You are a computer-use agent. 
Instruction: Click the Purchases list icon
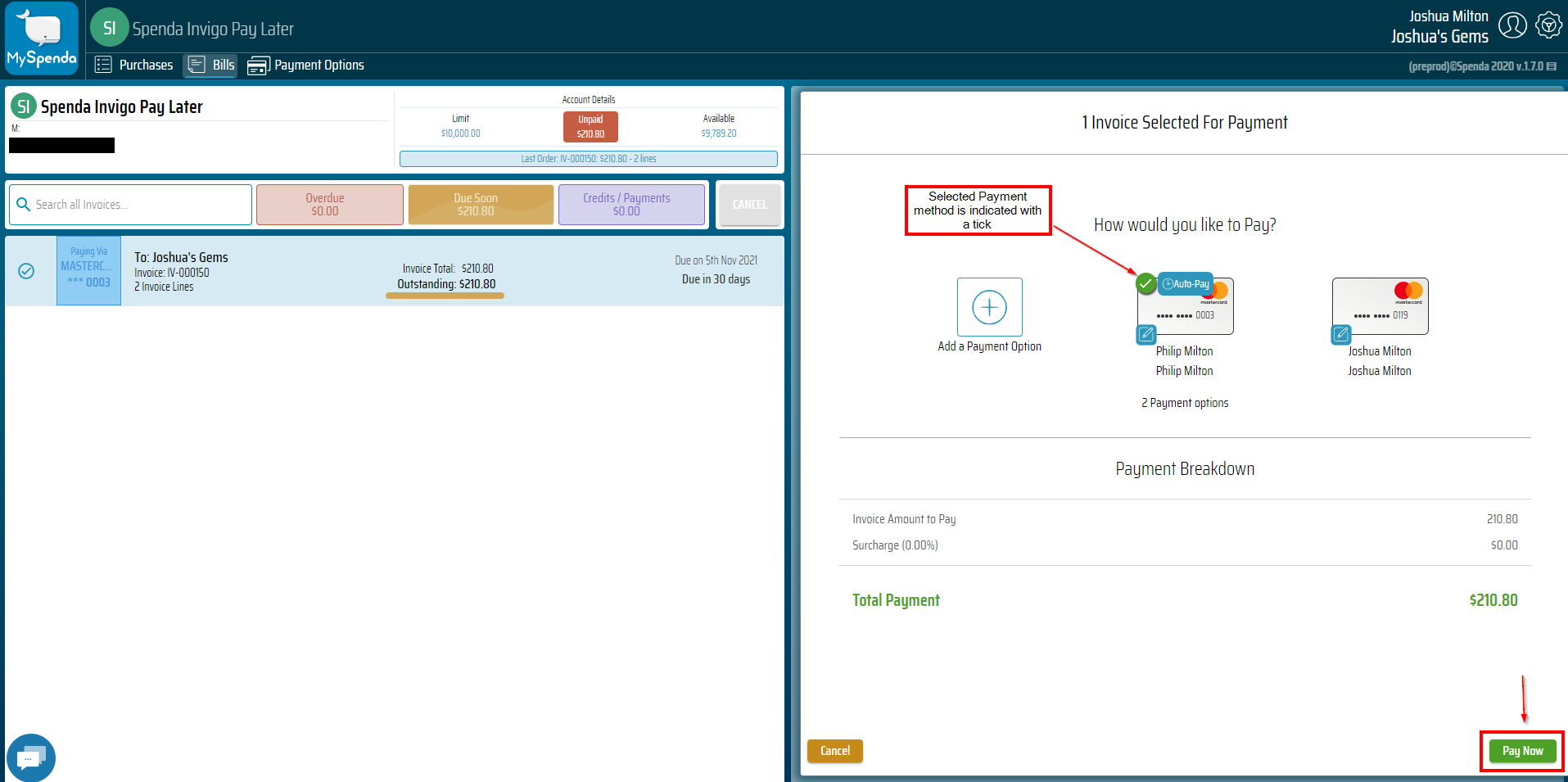[103, 65]
